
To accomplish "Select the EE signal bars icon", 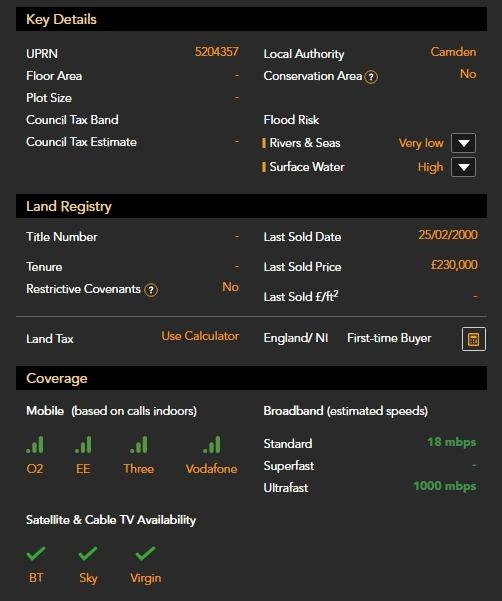I will (83, 445).
